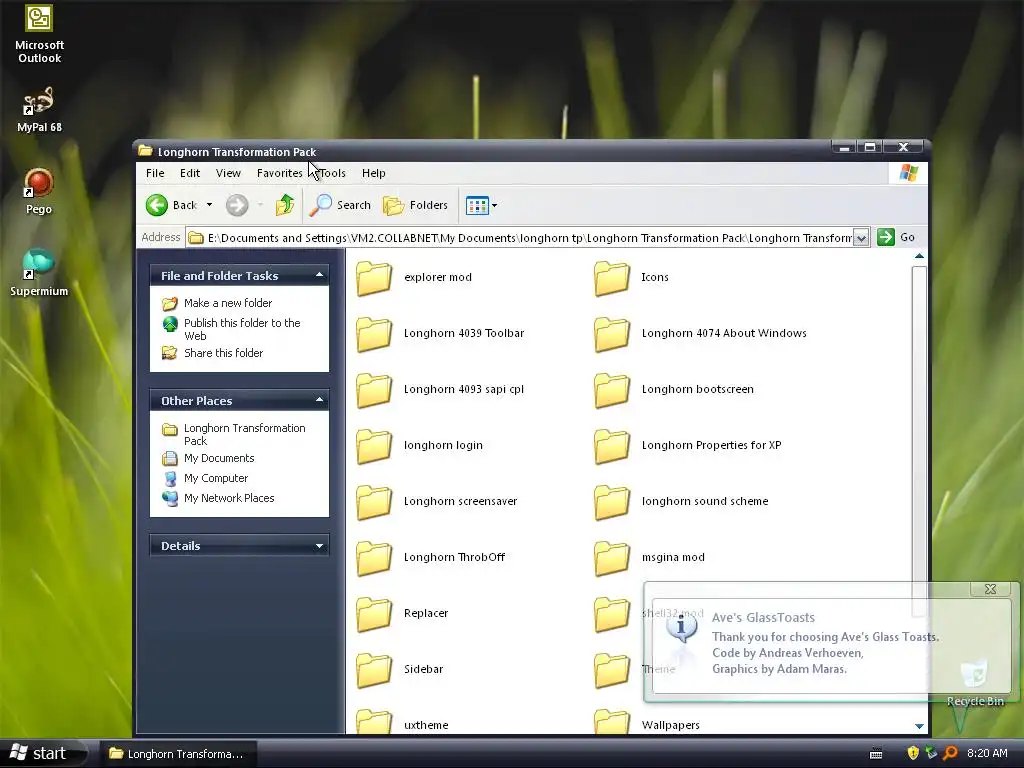Open the Back history dropdown arrow
Screen dimensions: 1024x768
click(209, 205)
